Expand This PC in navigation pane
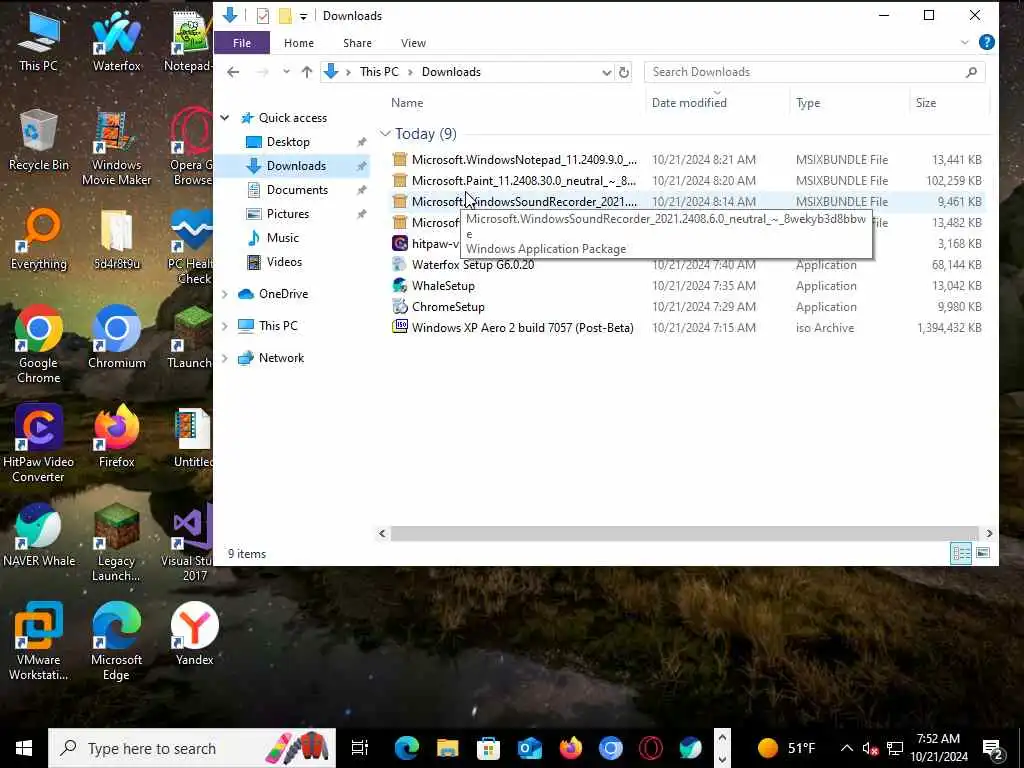The image size is (1024, 768). click(x=225, y=326)
